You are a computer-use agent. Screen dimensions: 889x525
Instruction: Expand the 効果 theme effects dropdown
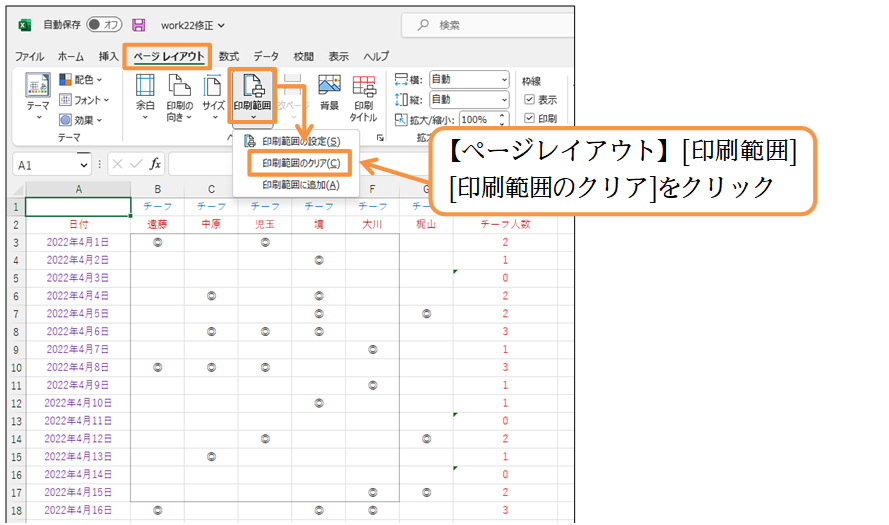click(x=81, y=120)
